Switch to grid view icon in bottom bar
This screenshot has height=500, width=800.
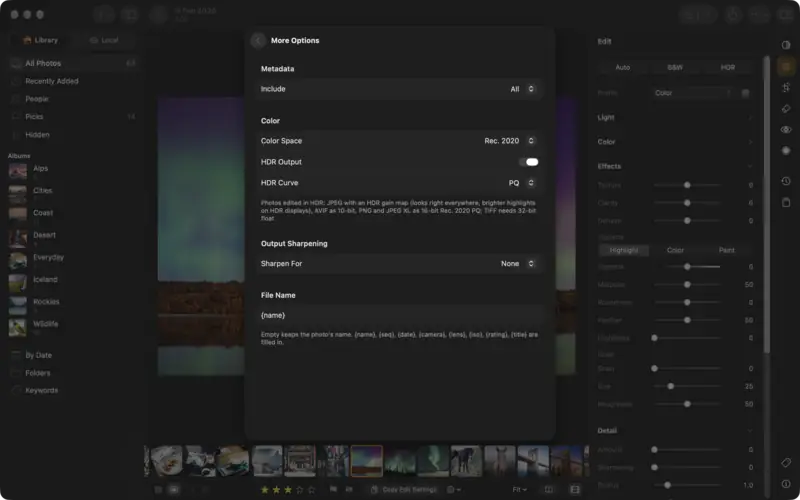coord(158,490)
